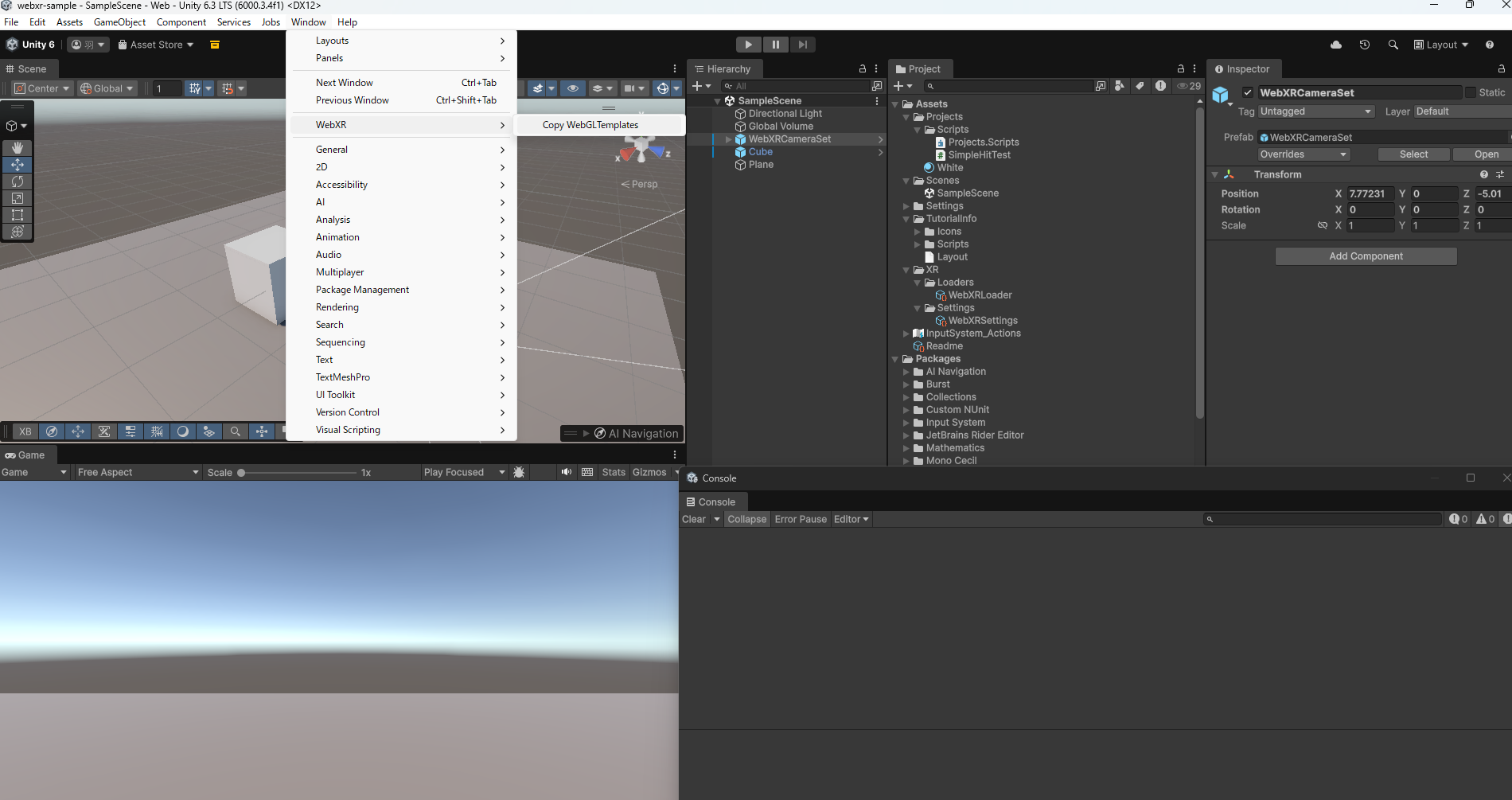This screenshot has width=1512, height=800.
Task: Select the Rect Transform tool
Action: [17, 215]
